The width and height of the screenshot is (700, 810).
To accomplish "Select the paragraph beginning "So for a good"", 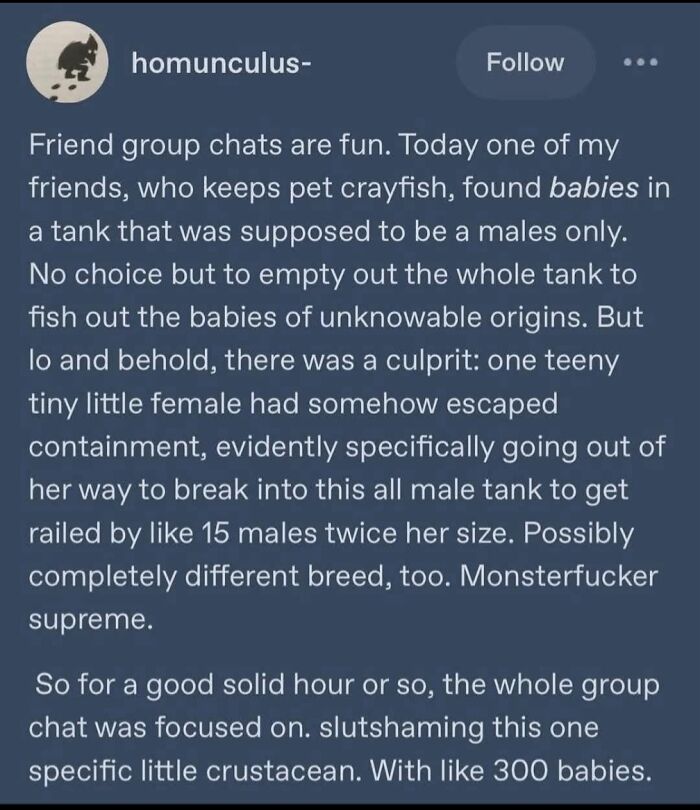I will (344, 727).
